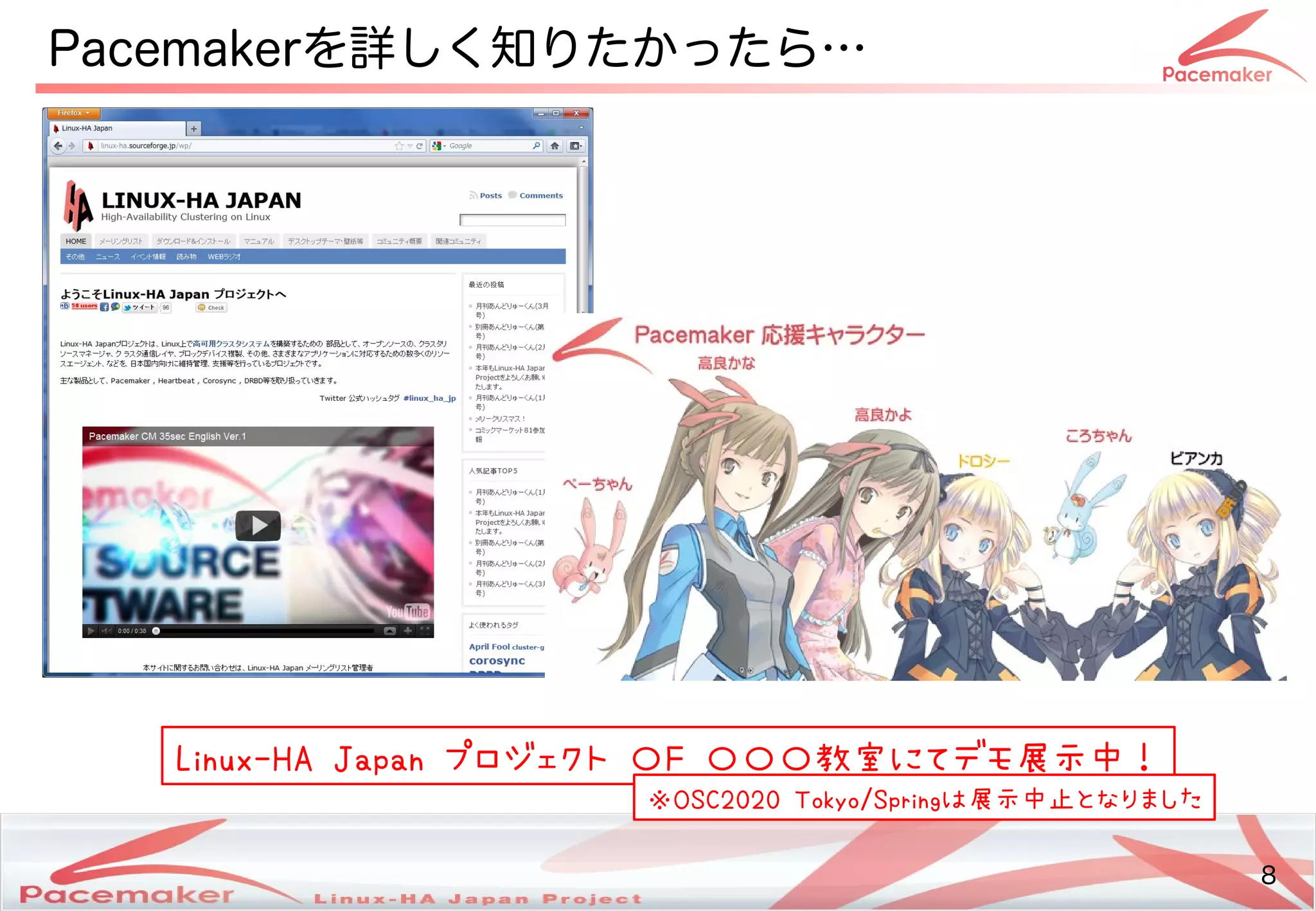This screenshot has width=1316, height=911.
Task: Click the plus icon in video controls
Action: (x=407, y=631)
